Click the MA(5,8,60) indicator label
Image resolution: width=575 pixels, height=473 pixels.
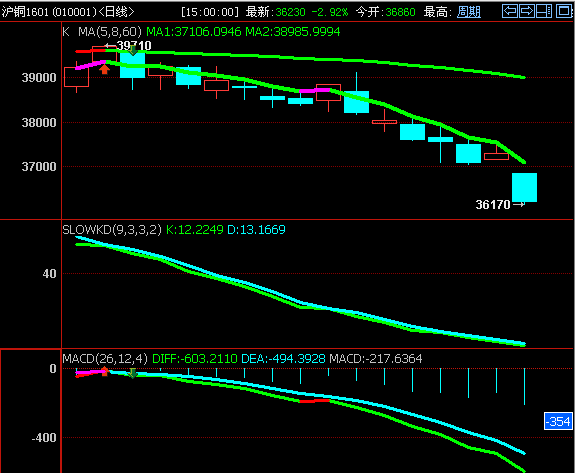(x=110, y=32)
